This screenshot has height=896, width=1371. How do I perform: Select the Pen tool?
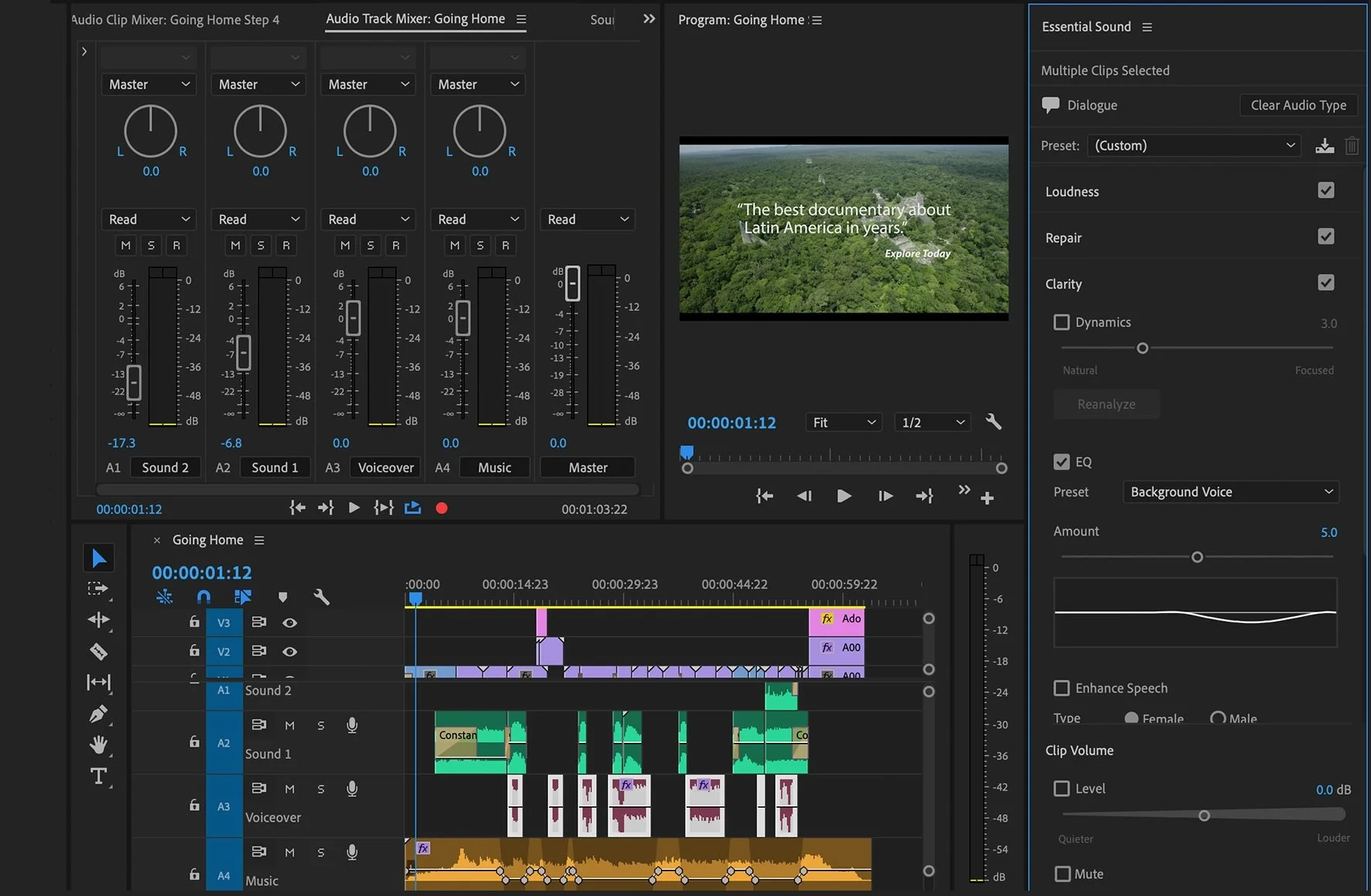pos(98,714)
